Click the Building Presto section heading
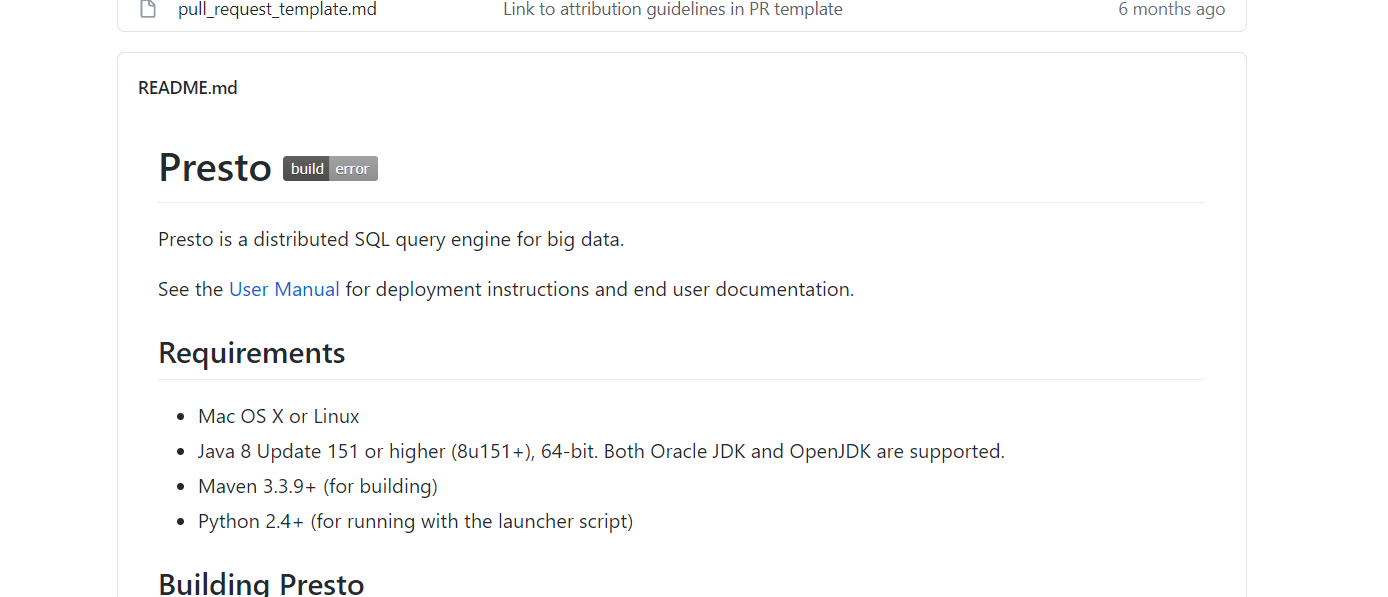 [261, 584]
